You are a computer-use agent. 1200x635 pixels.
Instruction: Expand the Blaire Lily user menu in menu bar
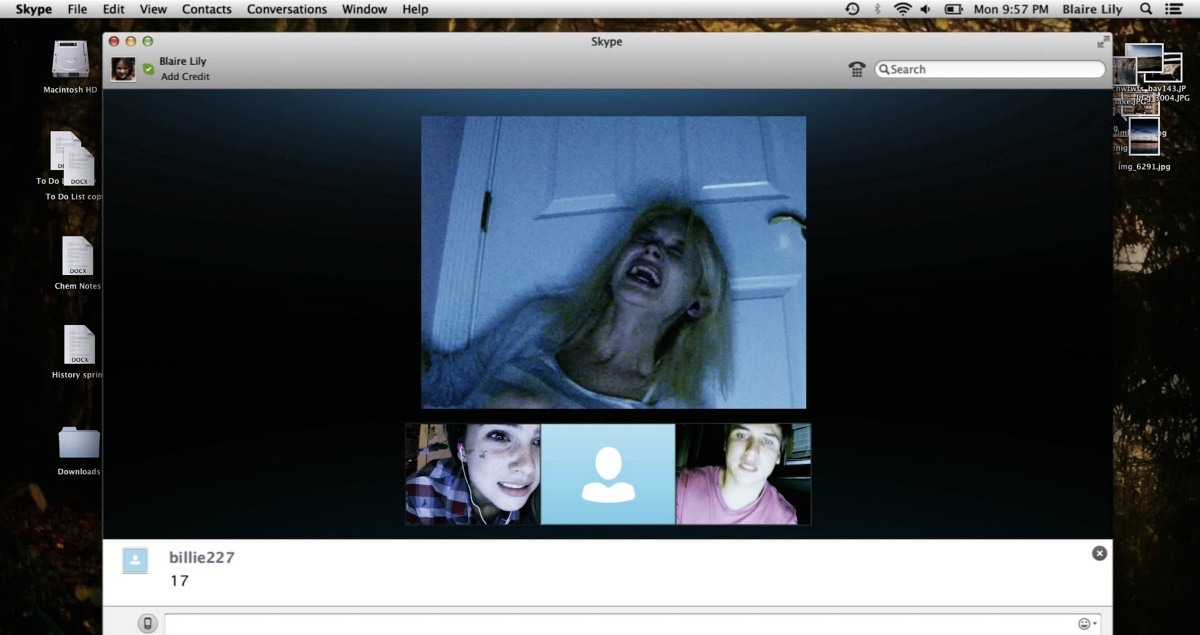click(x=1092, y=9)
